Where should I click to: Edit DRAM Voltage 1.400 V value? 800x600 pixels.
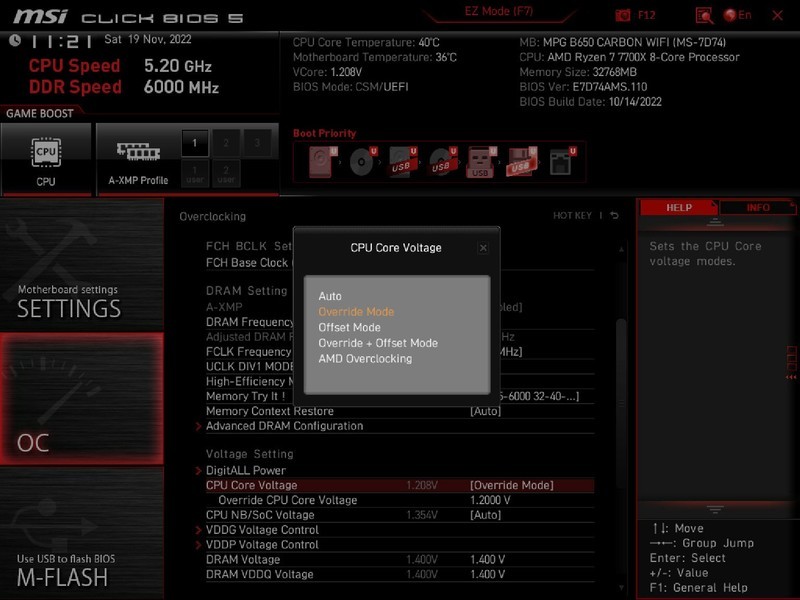tap(487, 559)
